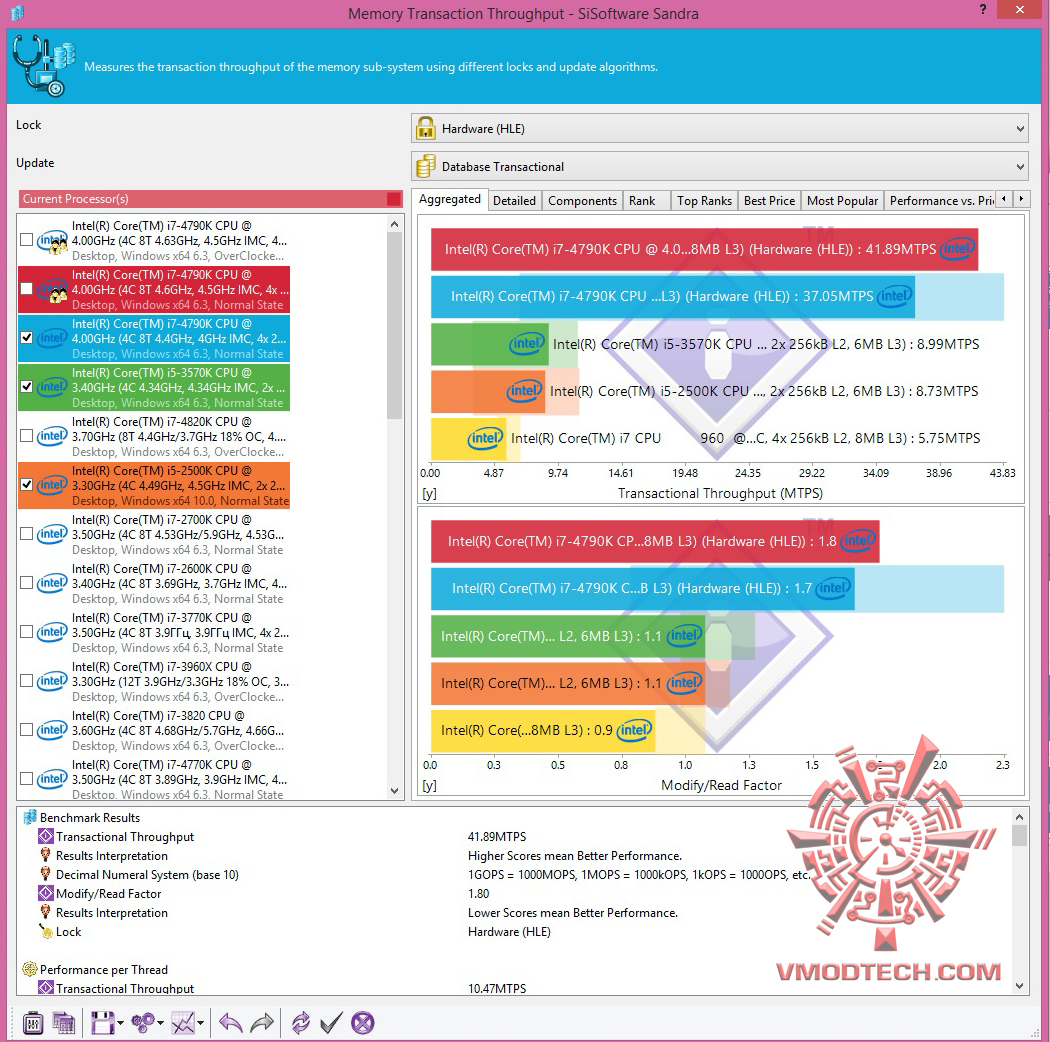1050x1042 pixels.
Task: Click the Transactional Throughput diamond icon under Benchmark Results
Action: [x=46, y=836]
